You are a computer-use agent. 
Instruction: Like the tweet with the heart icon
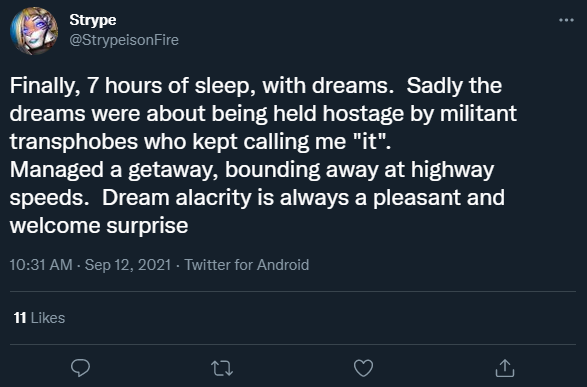(364, 368)
